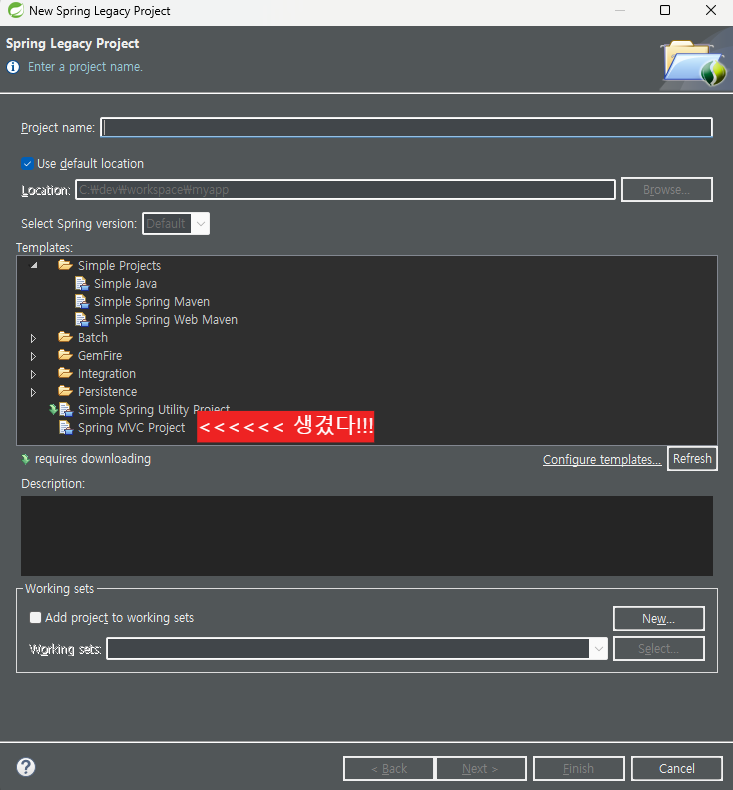
Task: Click the Spring leaf icon in title bar
Action: tap(16, 10)
